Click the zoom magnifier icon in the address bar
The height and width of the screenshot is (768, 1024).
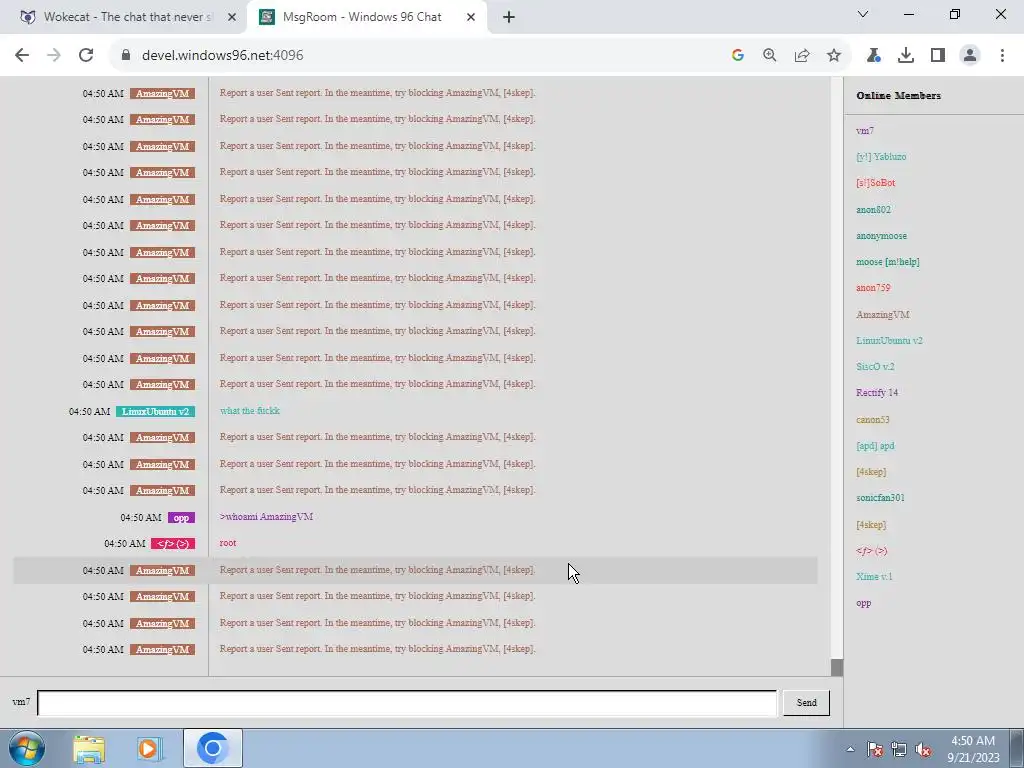point(770,56)
